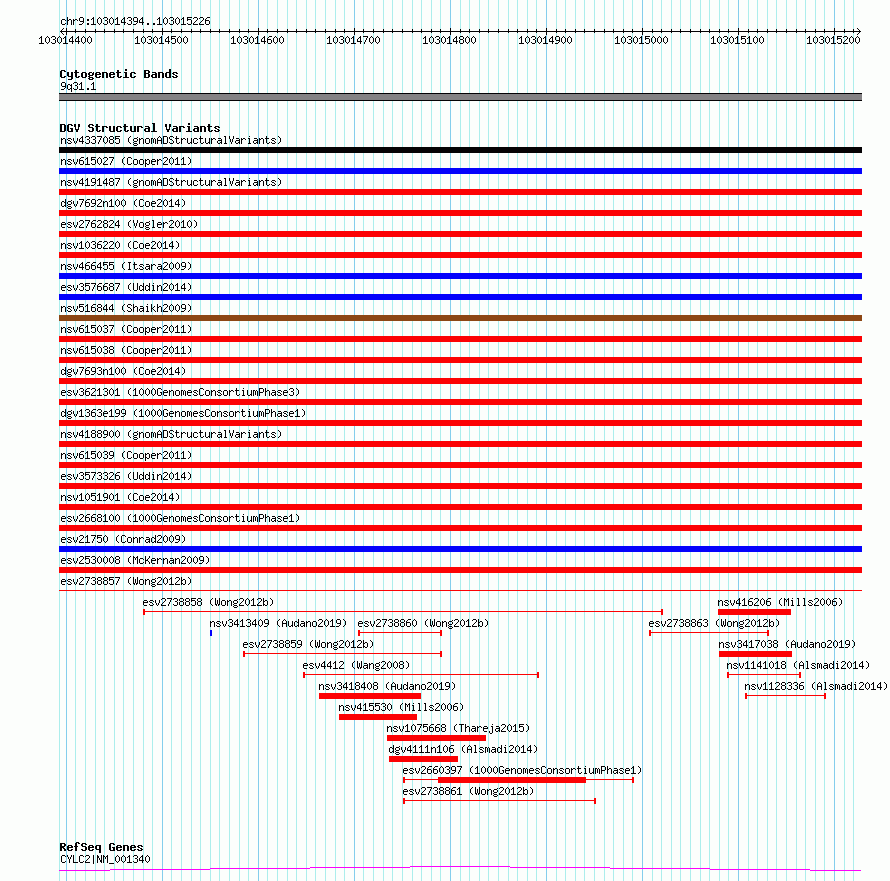The height and width of the screenshot is (881, 890).
Task: Open esv2668100 1000GenomesConsortiumPhase1 variant
Action: click(180, 518)
